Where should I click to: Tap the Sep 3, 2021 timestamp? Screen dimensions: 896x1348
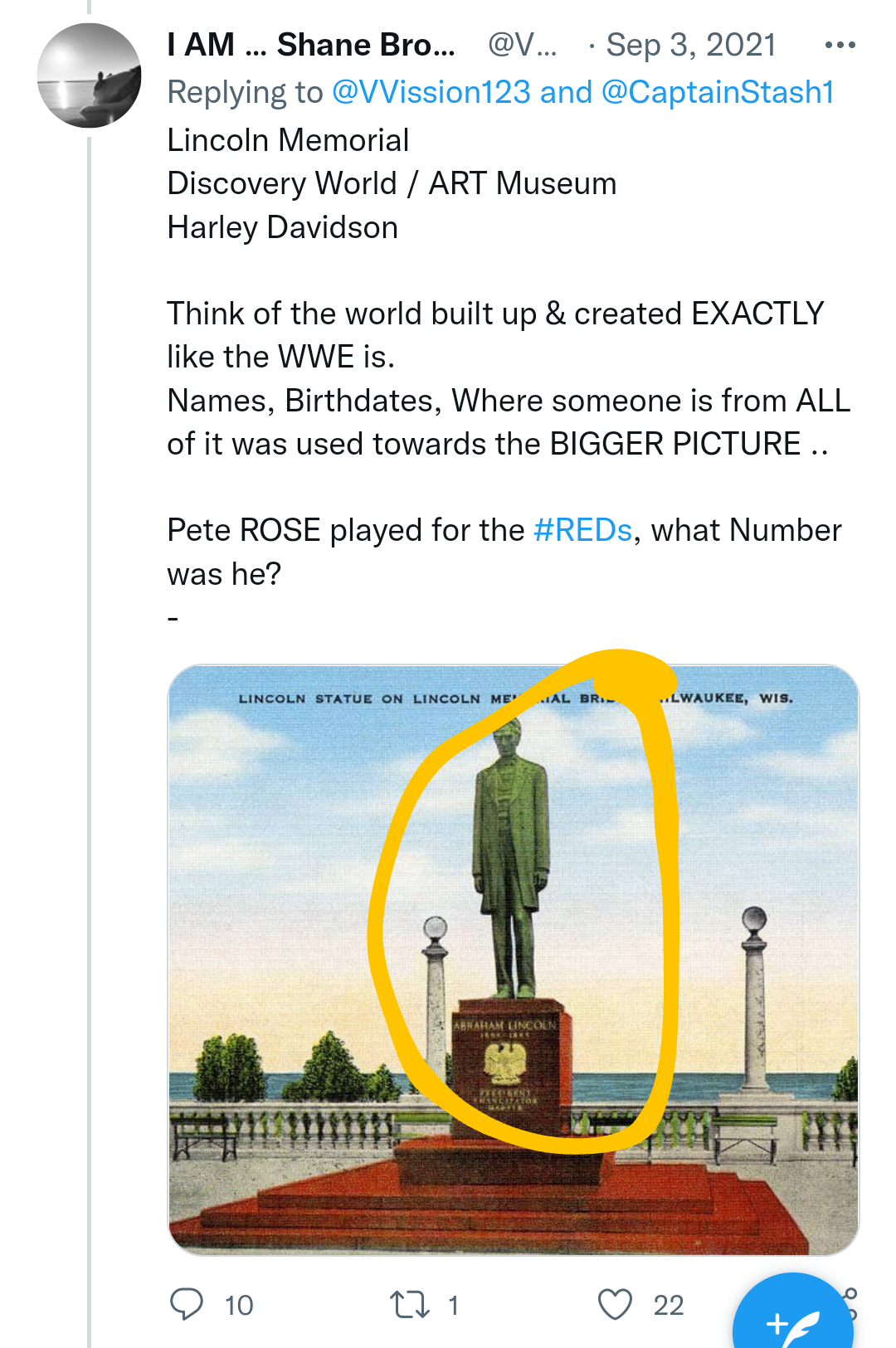tap(690, 45)
